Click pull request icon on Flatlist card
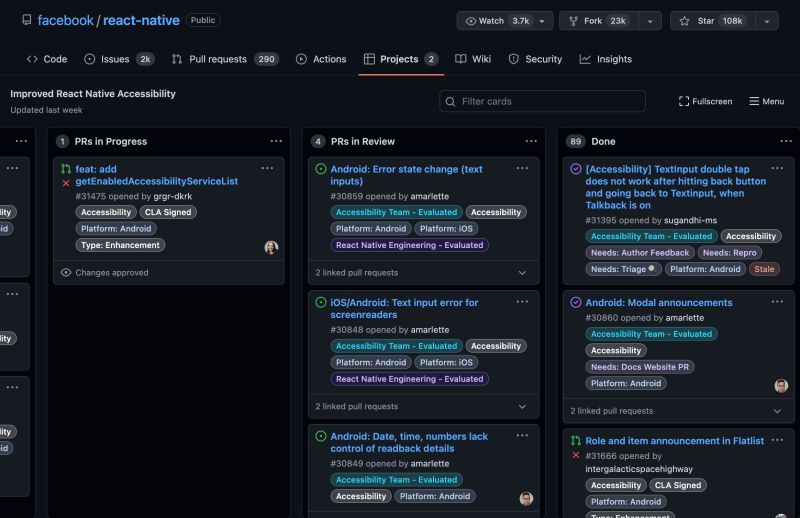Viewport: 800px width, 518px height. (x=576, y=440)
